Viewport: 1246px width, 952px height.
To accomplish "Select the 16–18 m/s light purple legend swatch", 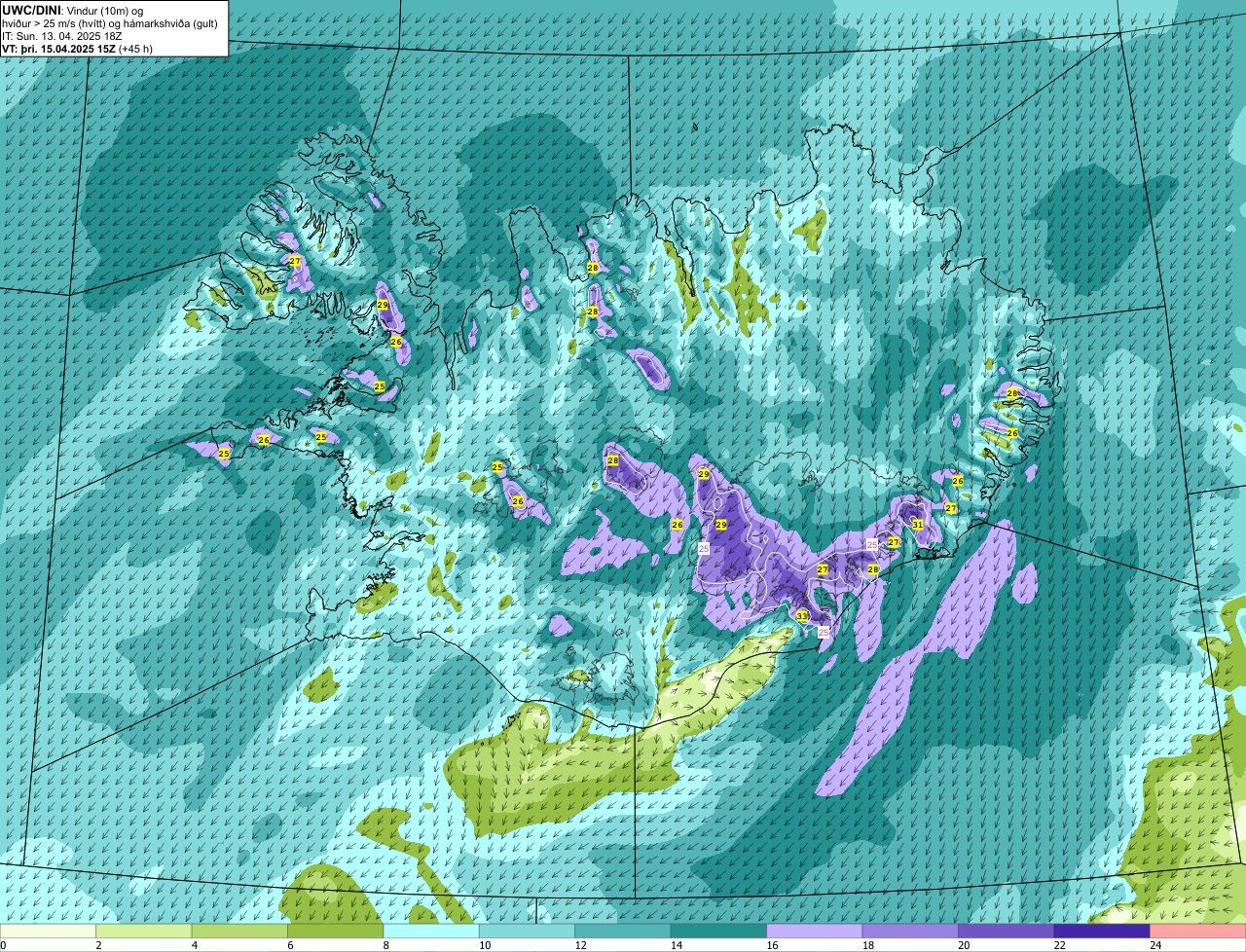I will (815, 931).
